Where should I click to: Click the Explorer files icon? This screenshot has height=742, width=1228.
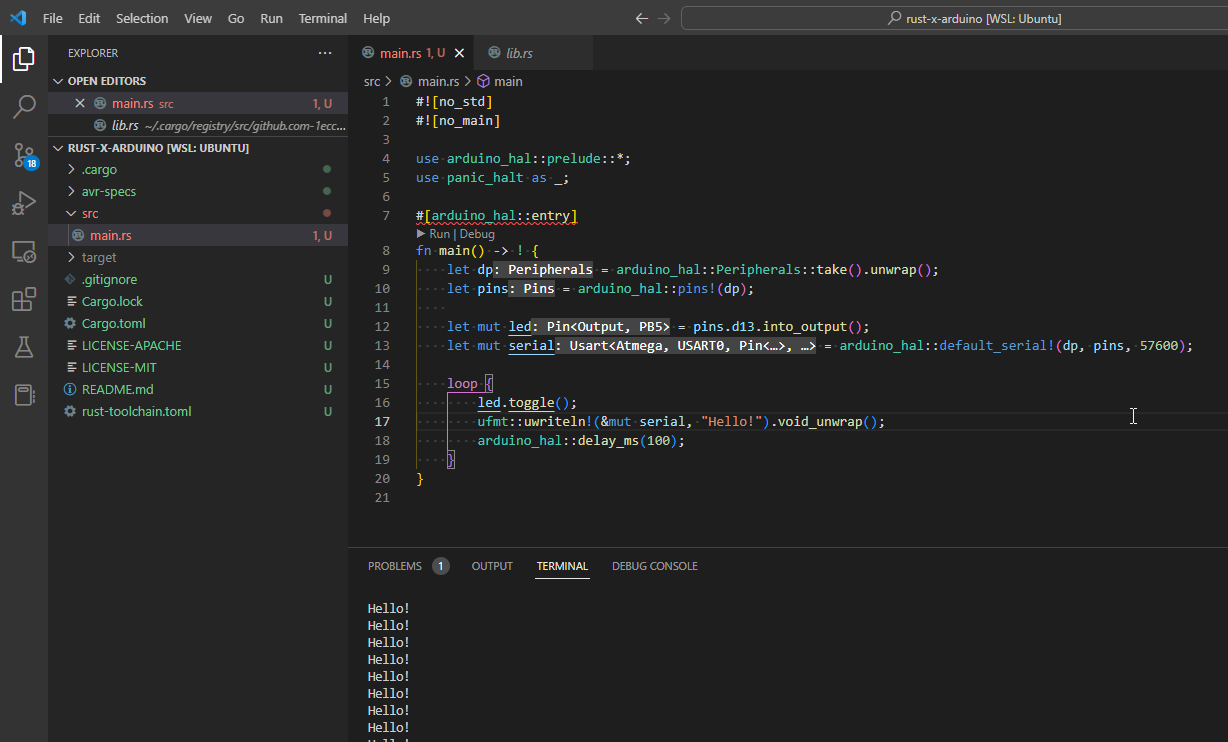[24, 59]
